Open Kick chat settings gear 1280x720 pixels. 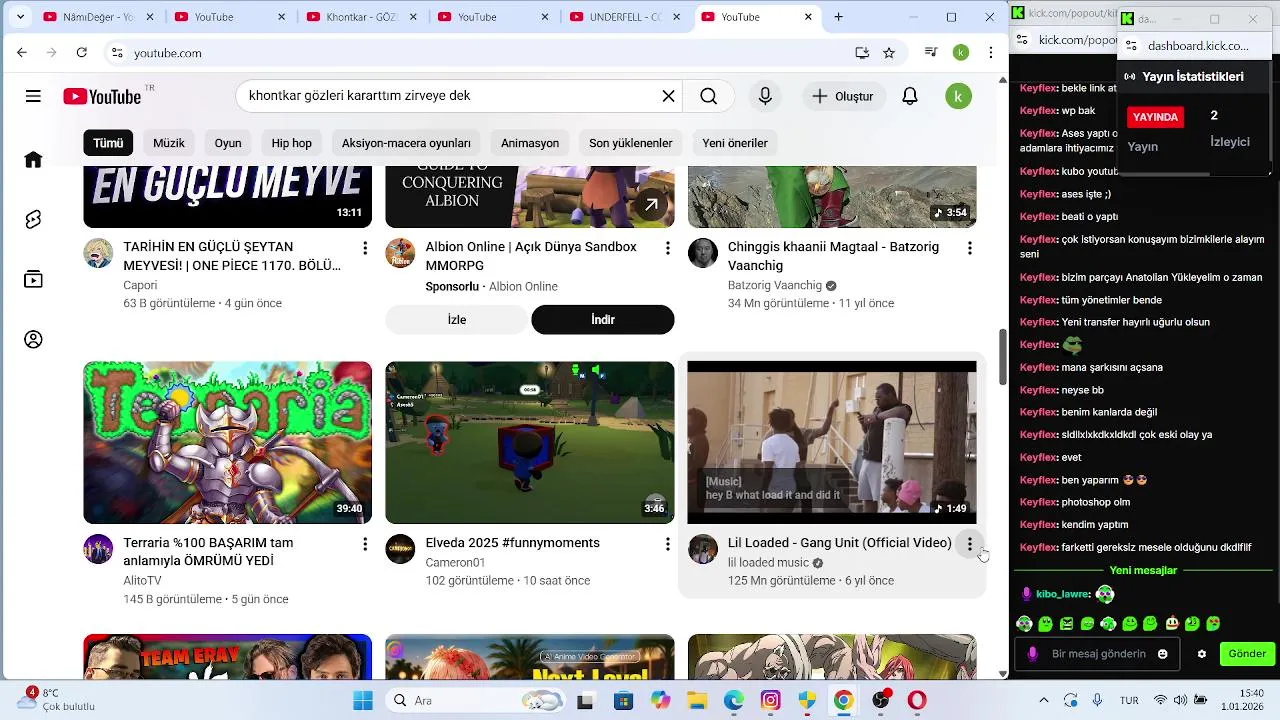(1202, 654)
